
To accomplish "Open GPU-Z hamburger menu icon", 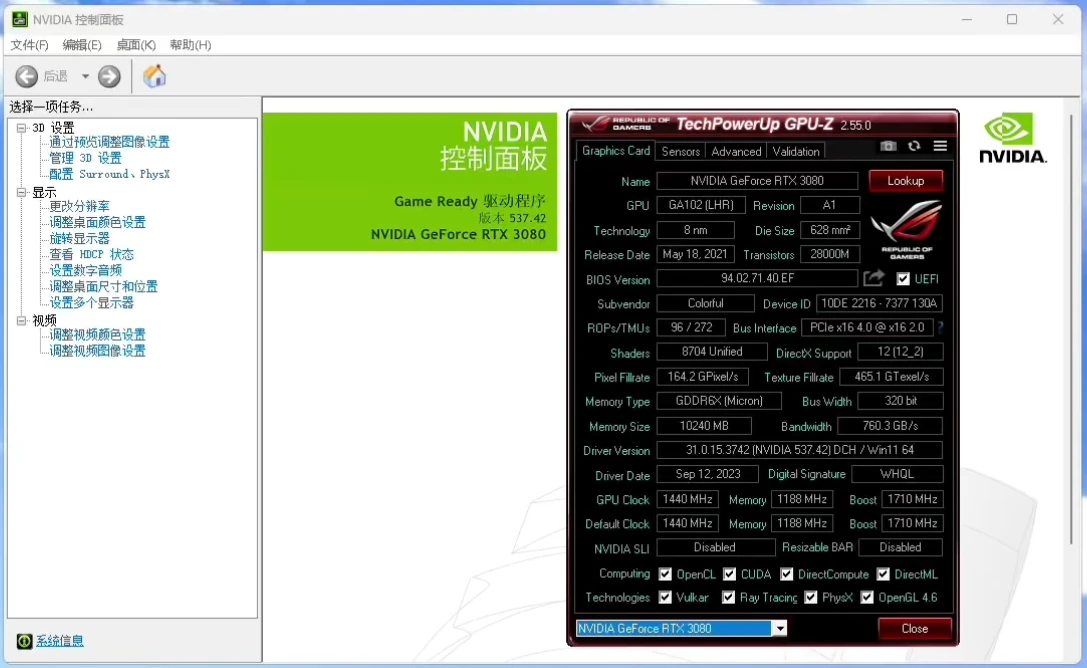I will (x=940, y=146).
